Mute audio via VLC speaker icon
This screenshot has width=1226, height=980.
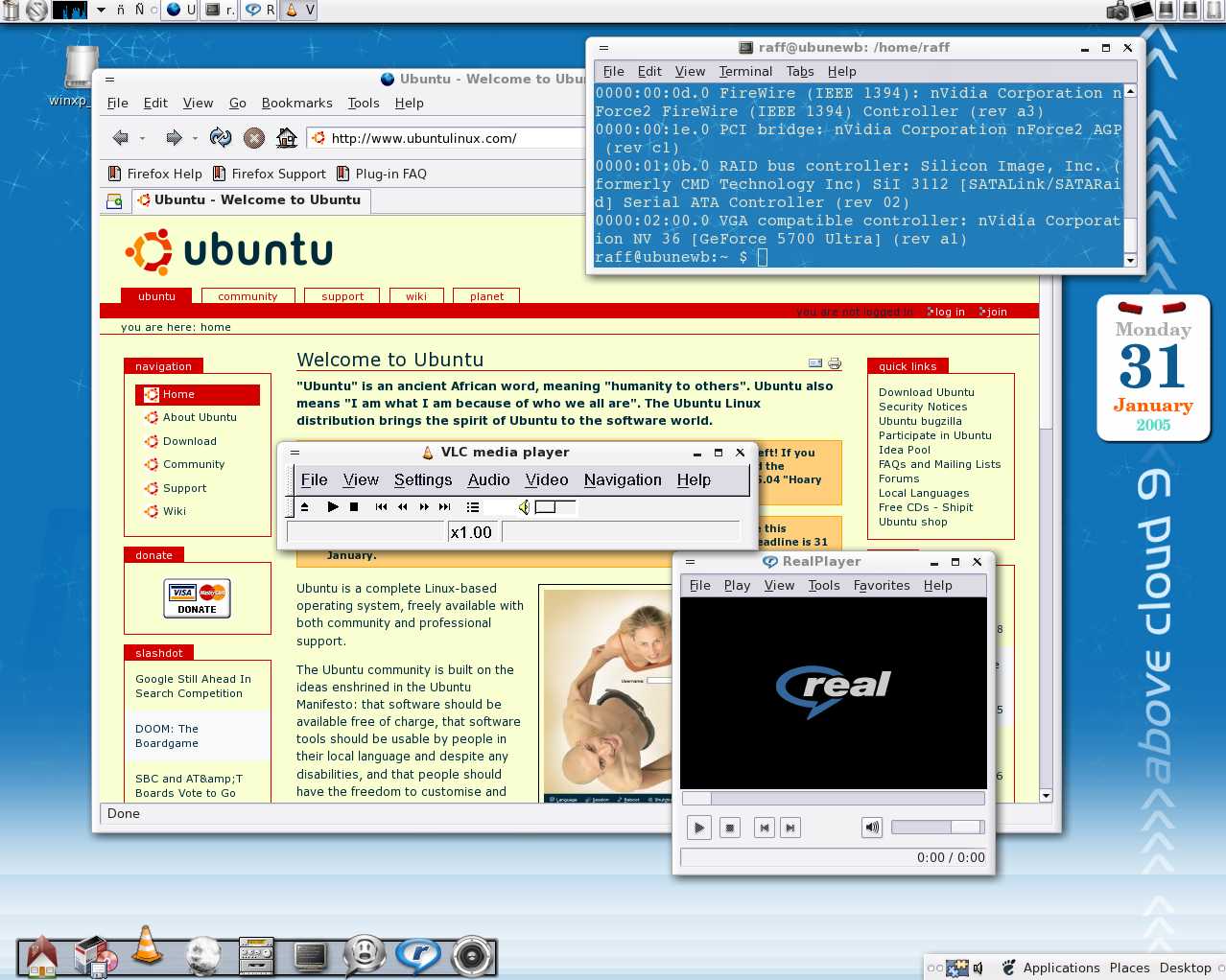pos(524,507)
